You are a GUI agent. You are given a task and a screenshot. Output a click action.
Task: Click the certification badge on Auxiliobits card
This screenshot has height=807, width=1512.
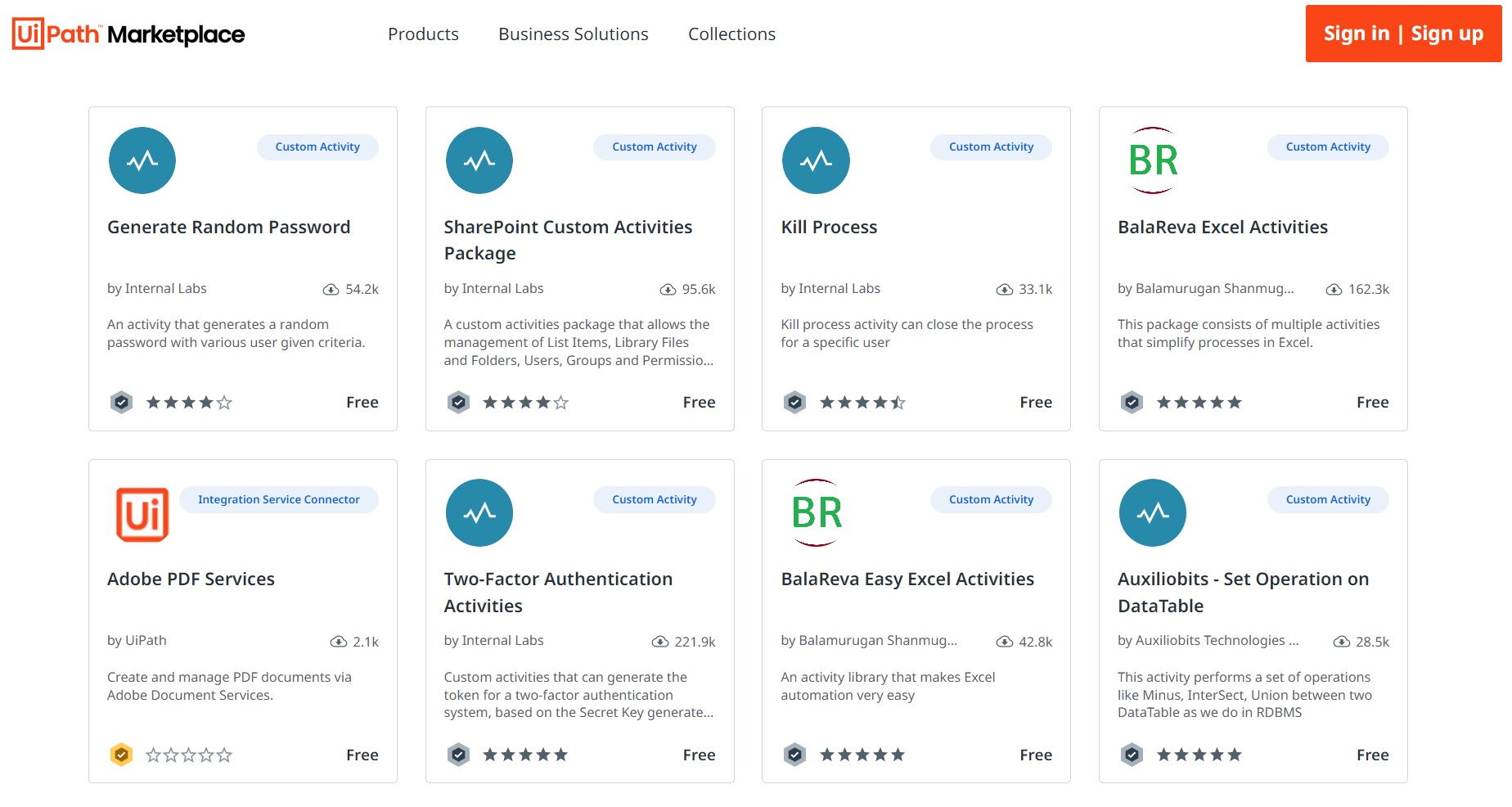pos(1132,755)
